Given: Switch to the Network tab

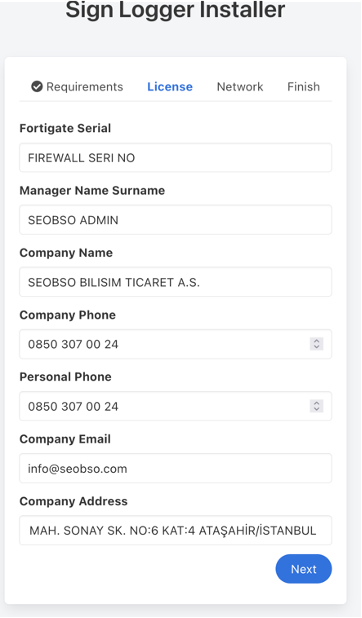Looking at the screenshot, I should pyautogui.click(x=240, y=87).
